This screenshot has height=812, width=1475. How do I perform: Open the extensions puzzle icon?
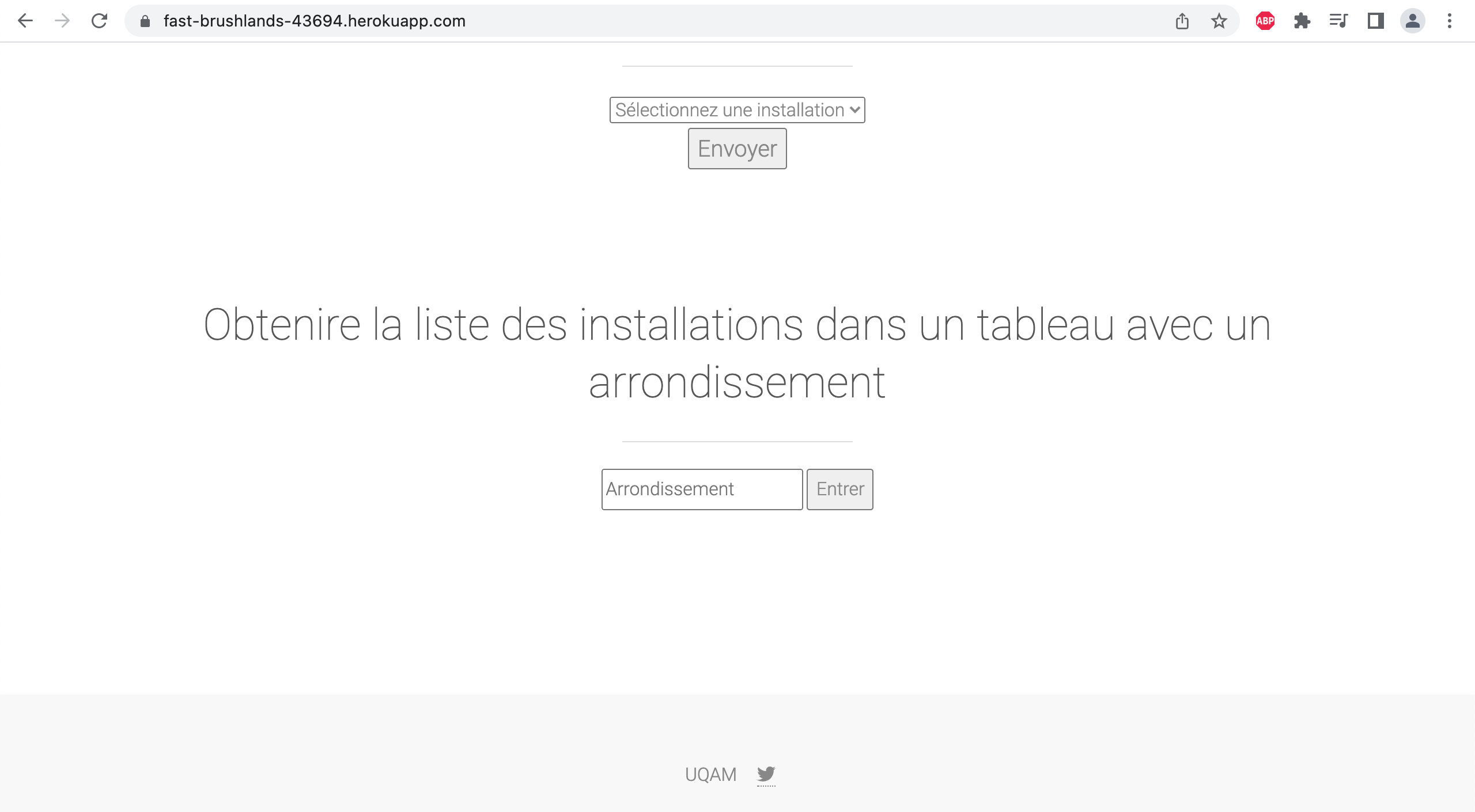tap(1302, 21)
